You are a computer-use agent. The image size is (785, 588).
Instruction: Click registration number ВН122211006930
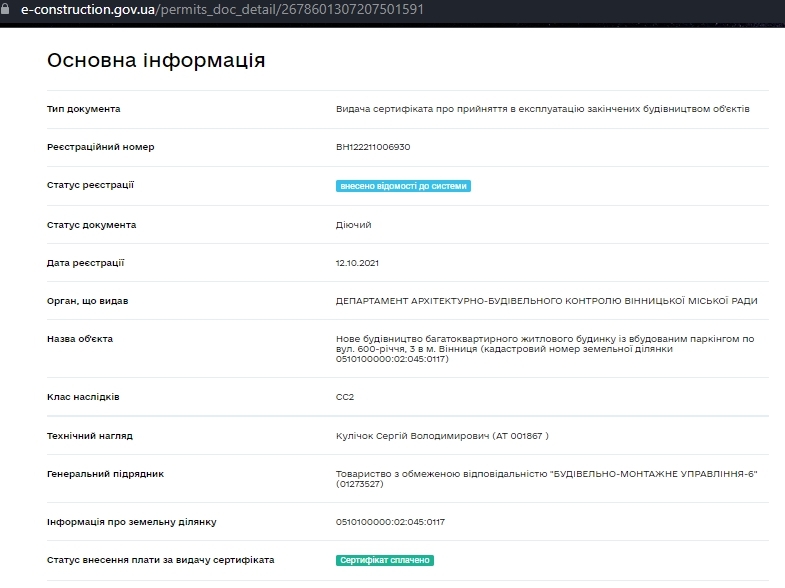(373, 147)
